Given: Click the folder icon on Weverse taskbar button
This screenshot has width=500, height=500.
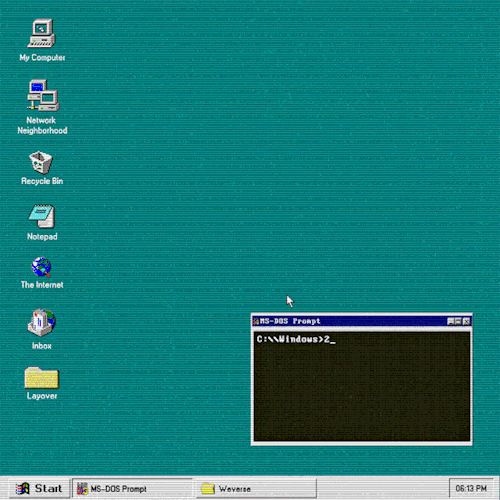Looking at the screenshot, I should click(208, 489).
